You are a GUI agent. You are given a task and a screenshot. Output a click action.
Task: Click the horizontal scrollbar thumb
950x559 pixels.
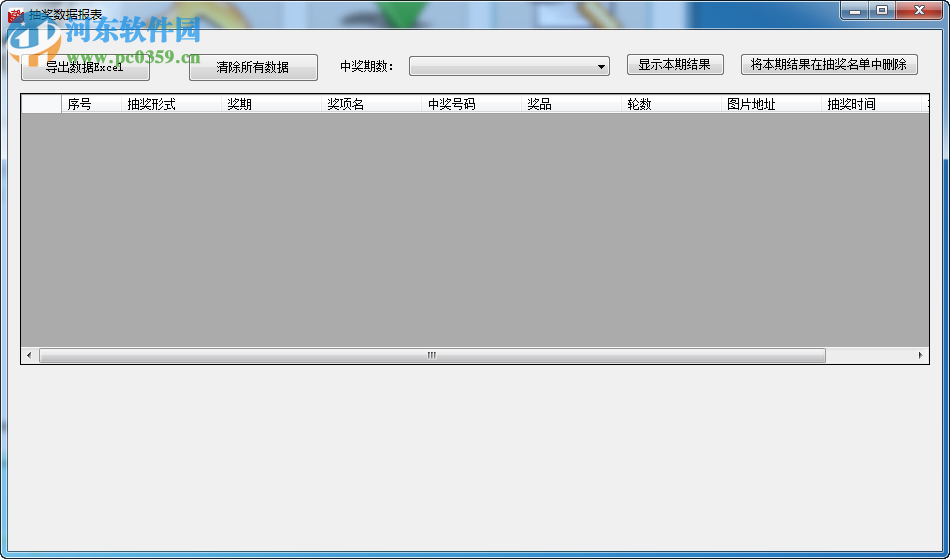[432, 356]
